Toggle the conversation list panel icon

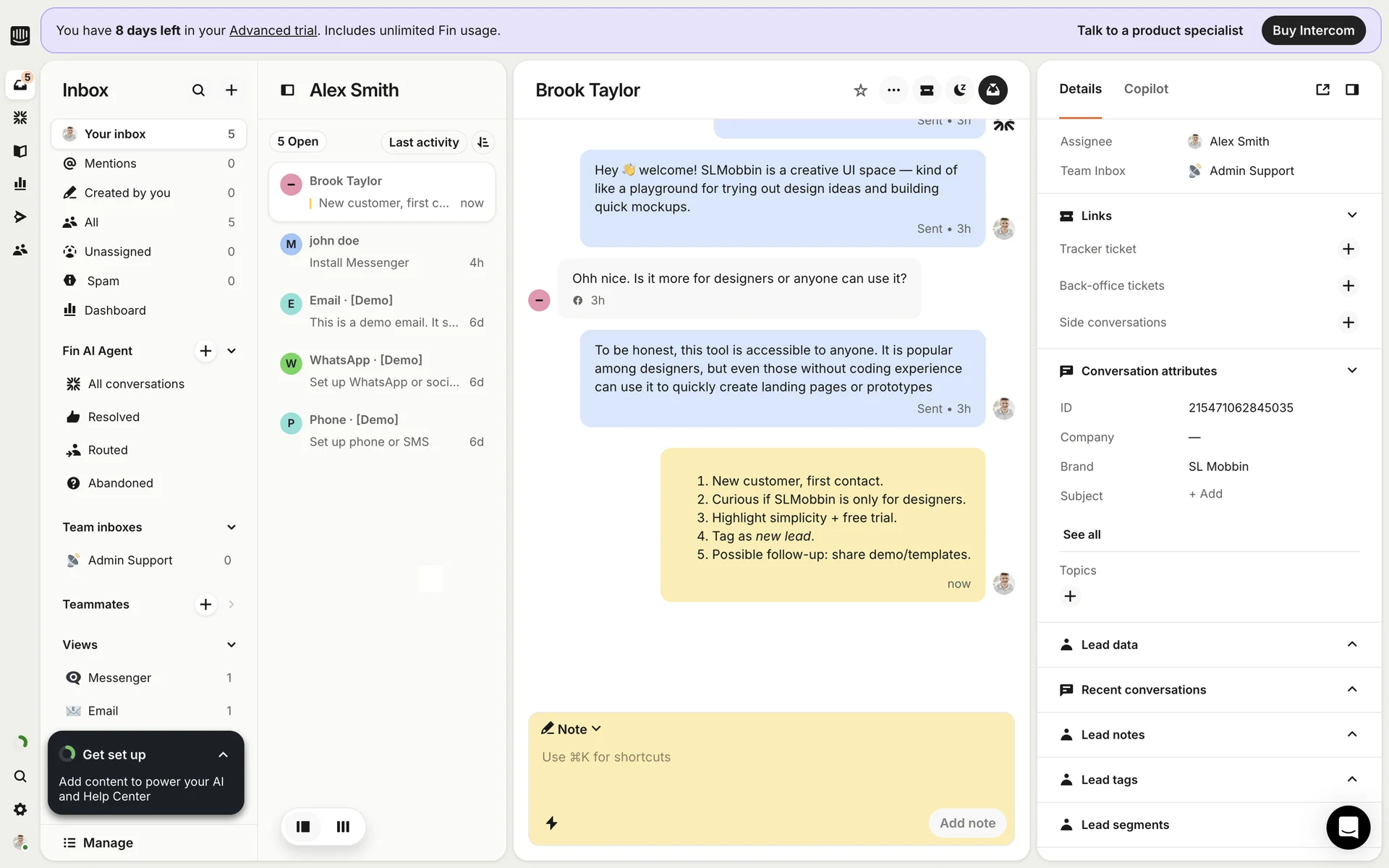pyautogui.click(x=287, y=90)
